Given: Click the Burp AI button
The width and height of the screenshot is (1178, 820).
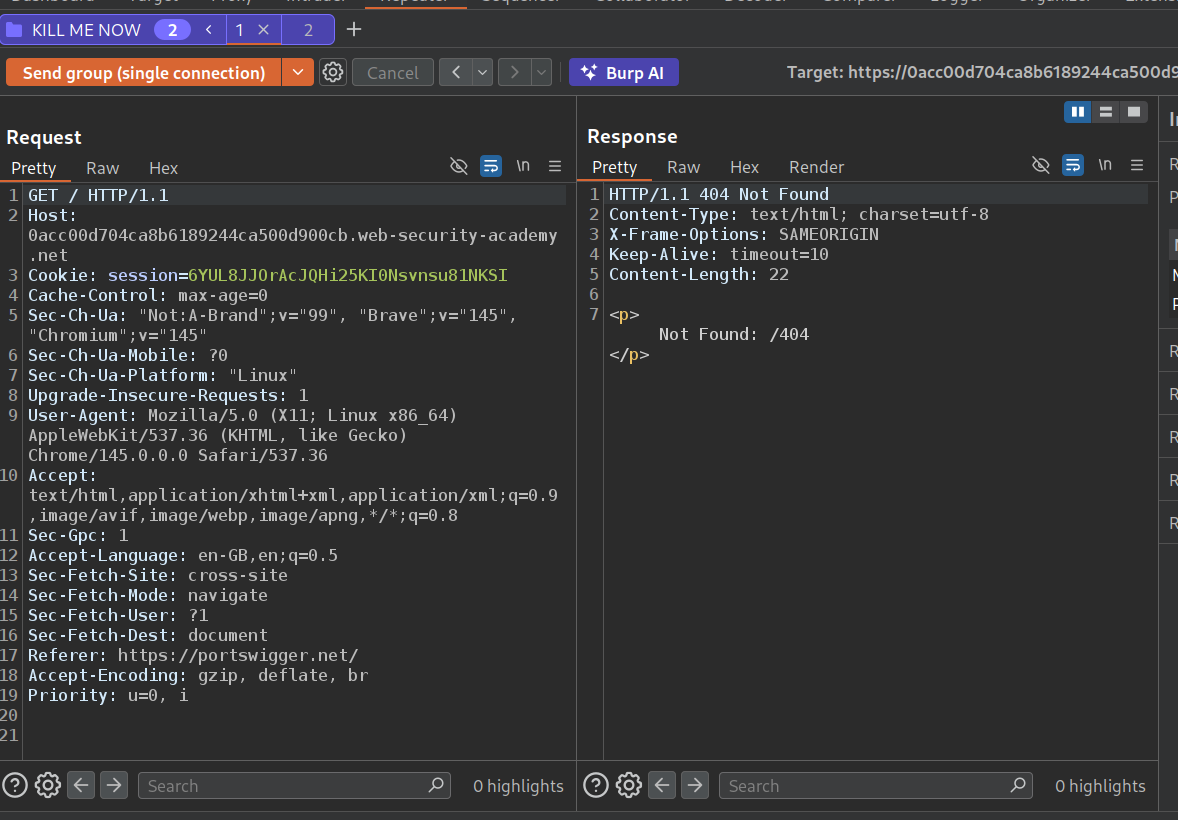Looking at the screenshot, I should point(623,73).
